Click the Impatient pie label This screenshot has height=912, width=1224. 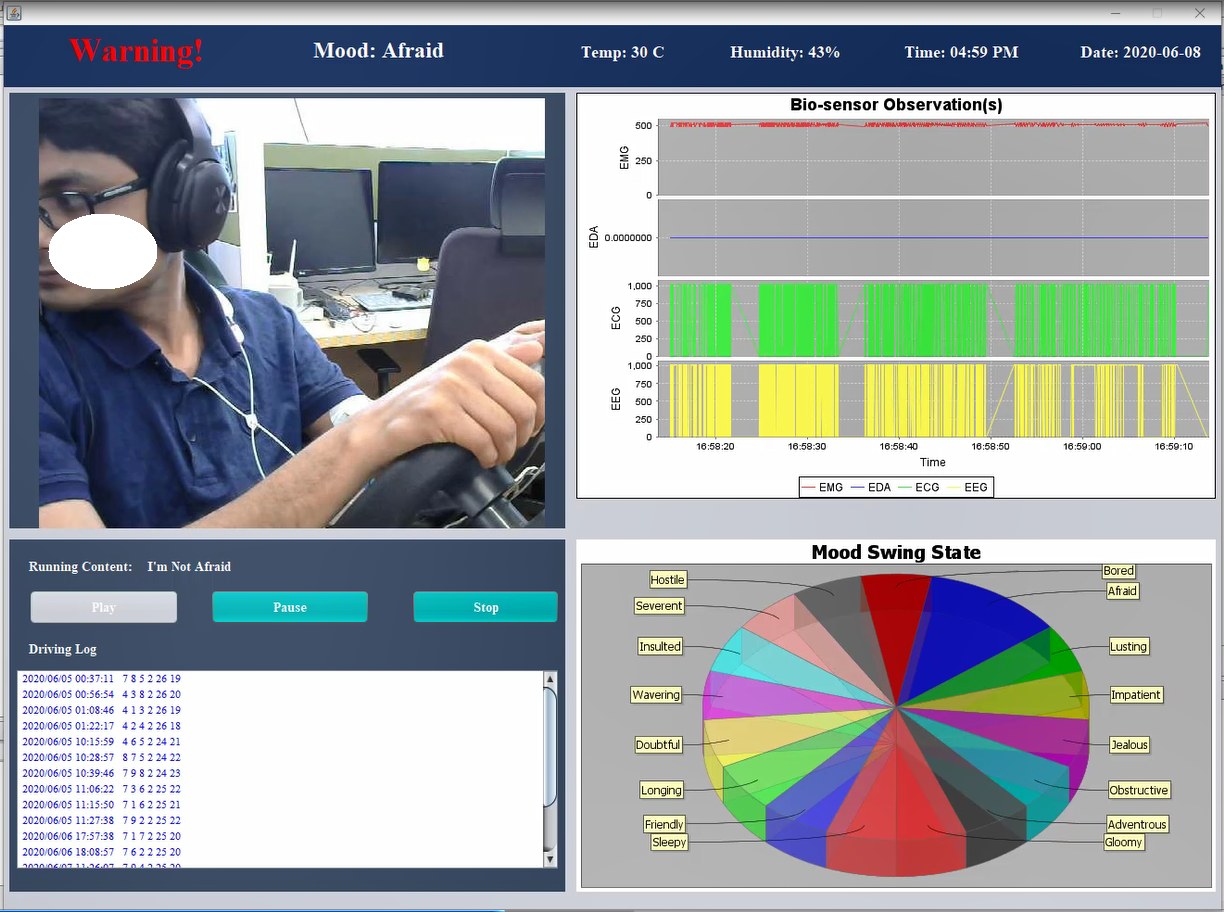click(1136, 695)
